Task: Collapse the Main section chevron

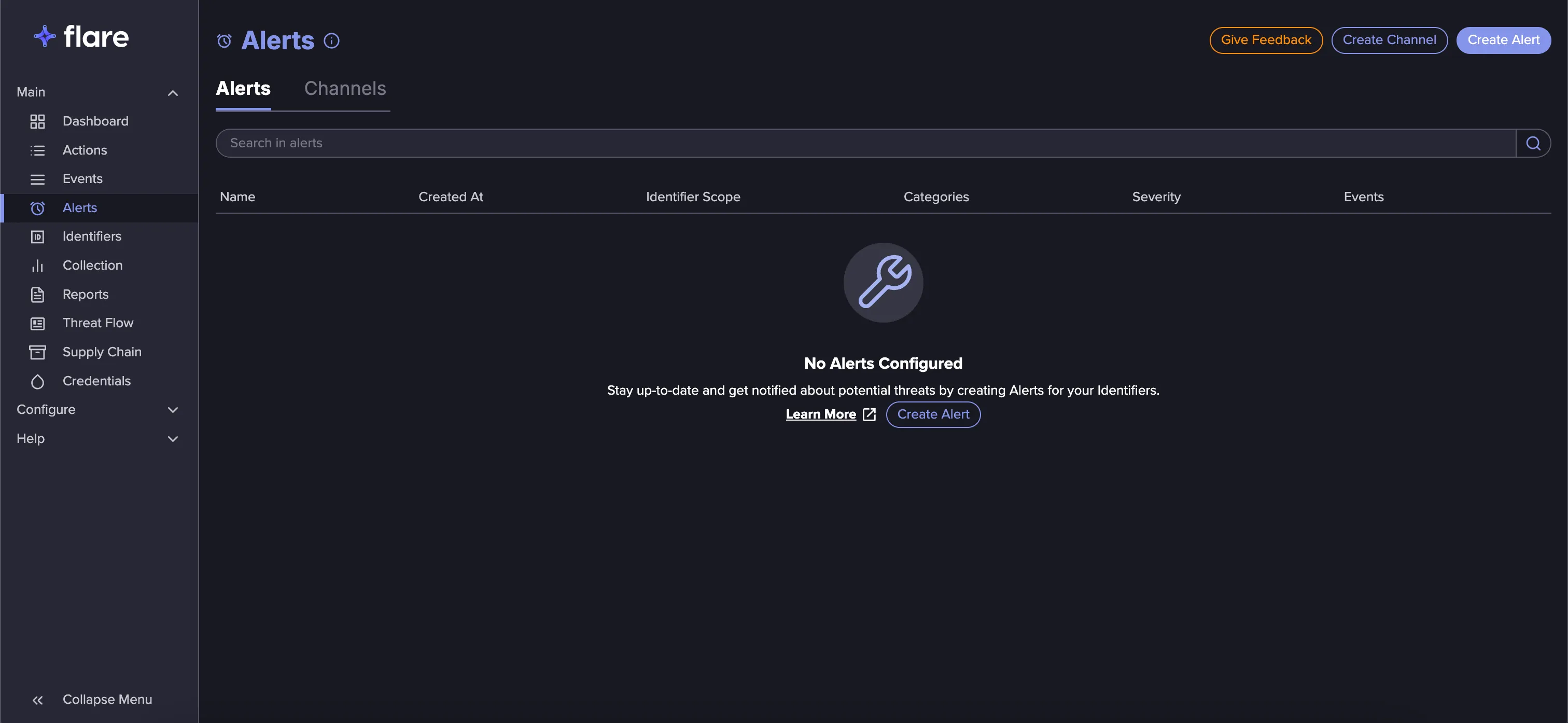Action: (173, 93)
